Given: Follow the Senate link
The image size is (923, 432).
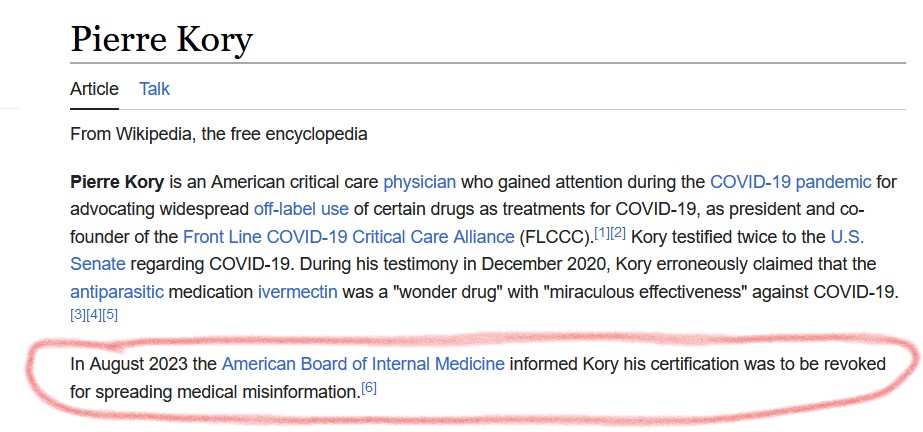Looking at the screenshot, I should click(x=98, y=264).
